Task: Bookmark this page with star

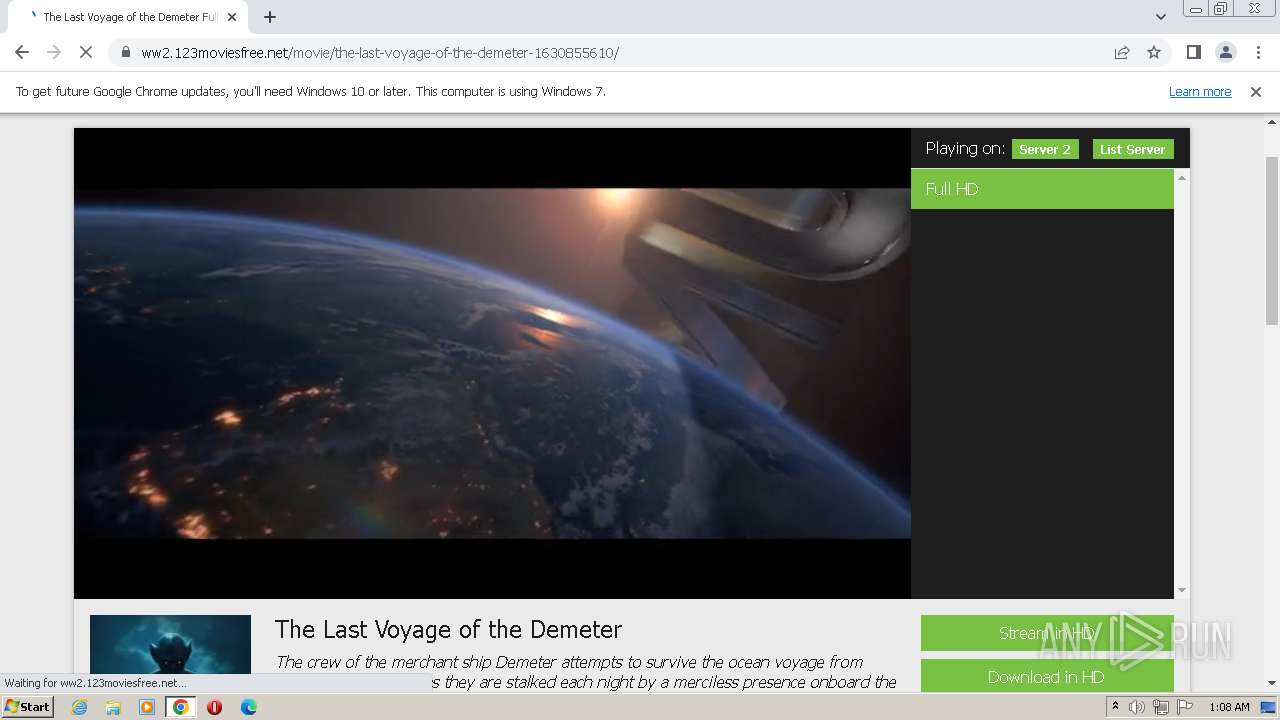Action: pyautogui.click(x=1154, y=52)
